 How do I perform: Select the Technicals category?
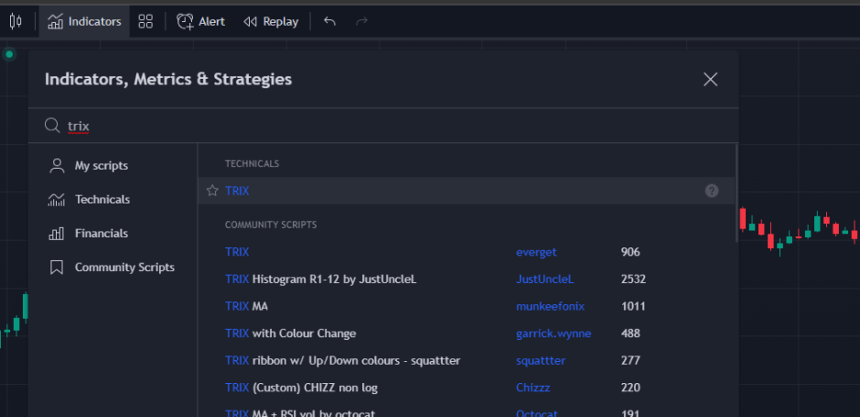pyautogui.click(x=102, y=200)
